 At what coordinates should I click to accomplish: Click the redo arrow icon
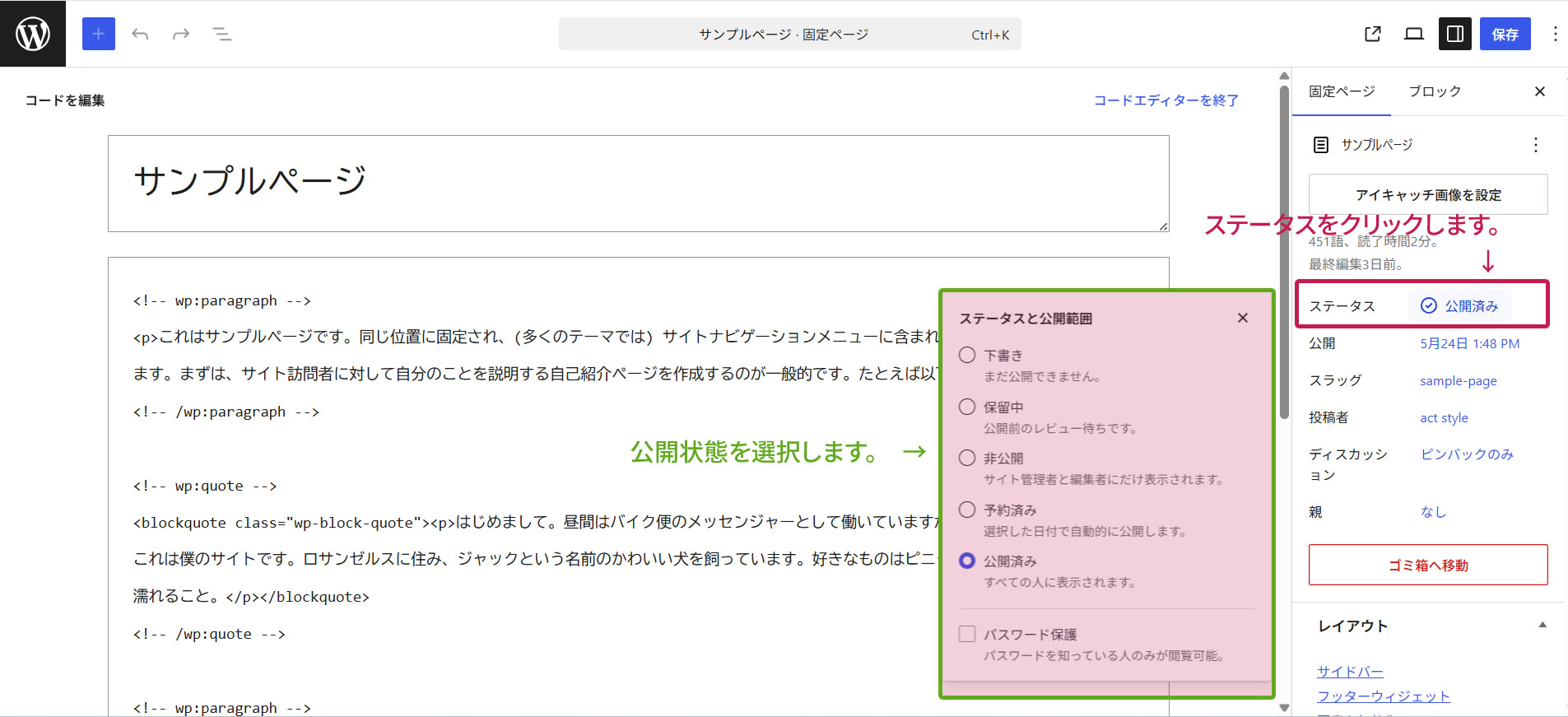click(181, 34)
